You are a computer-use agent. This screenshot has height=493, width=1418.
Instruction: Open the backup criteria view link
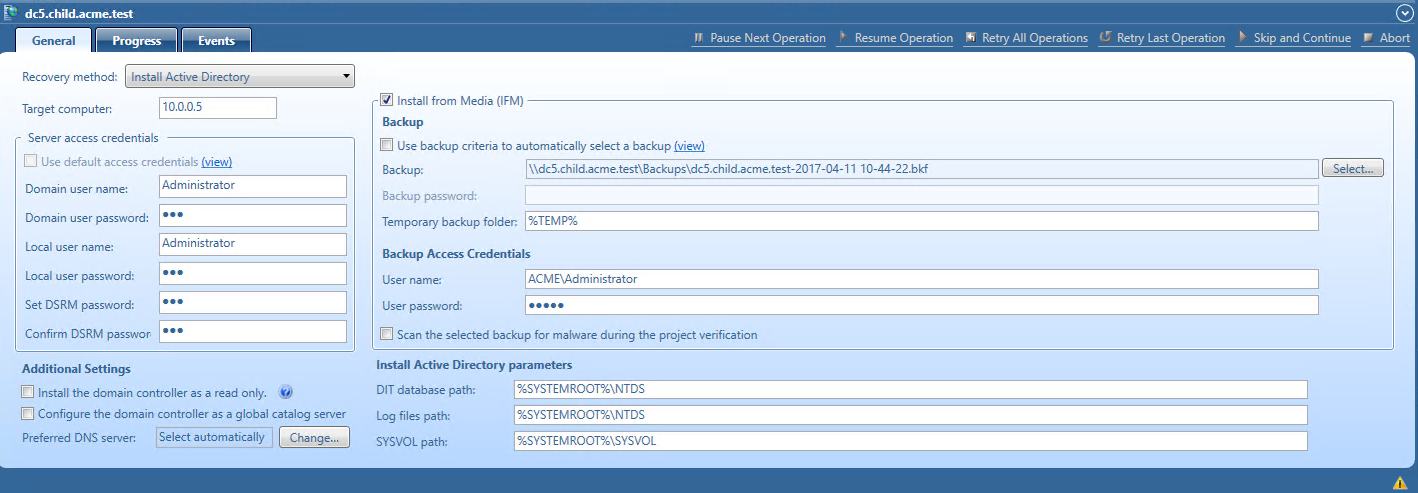click(x=689, y=145)
